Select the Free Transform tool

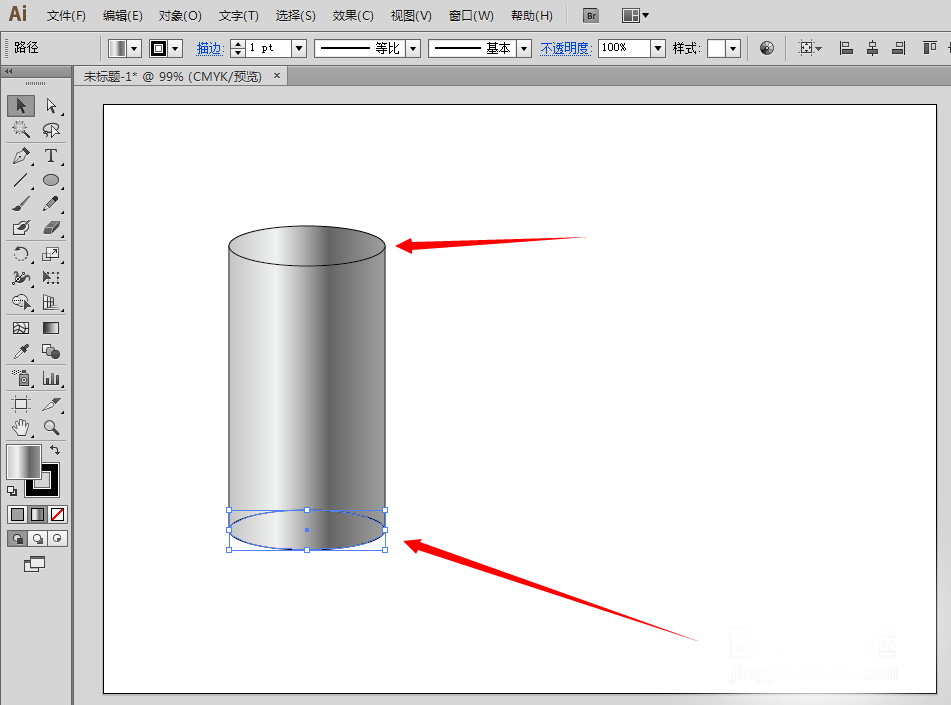click(51, 278)
